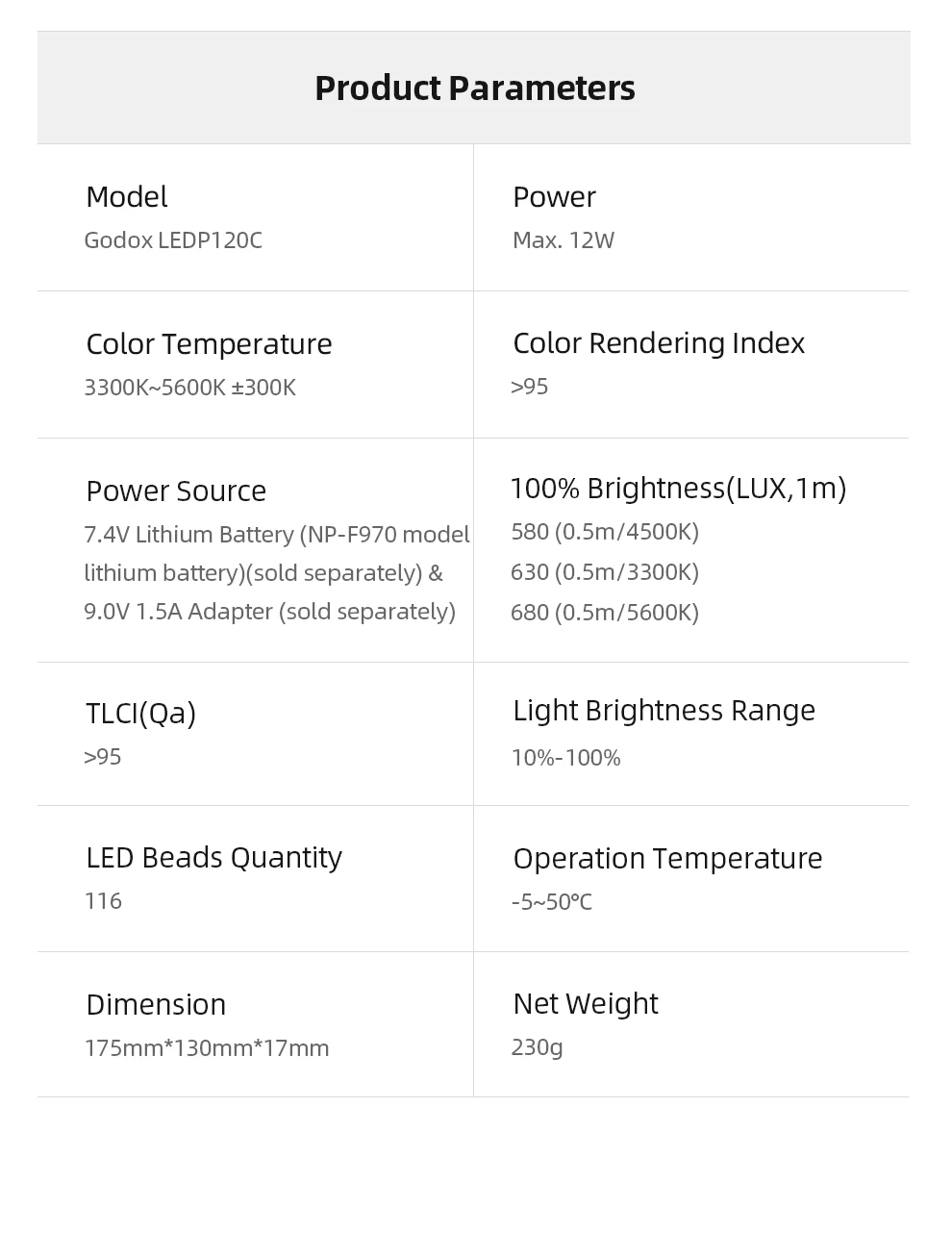Select the Godox LEDP120C model text
Image resolution: width=952 pixels, height=1233 pixels.
[173, 240]
